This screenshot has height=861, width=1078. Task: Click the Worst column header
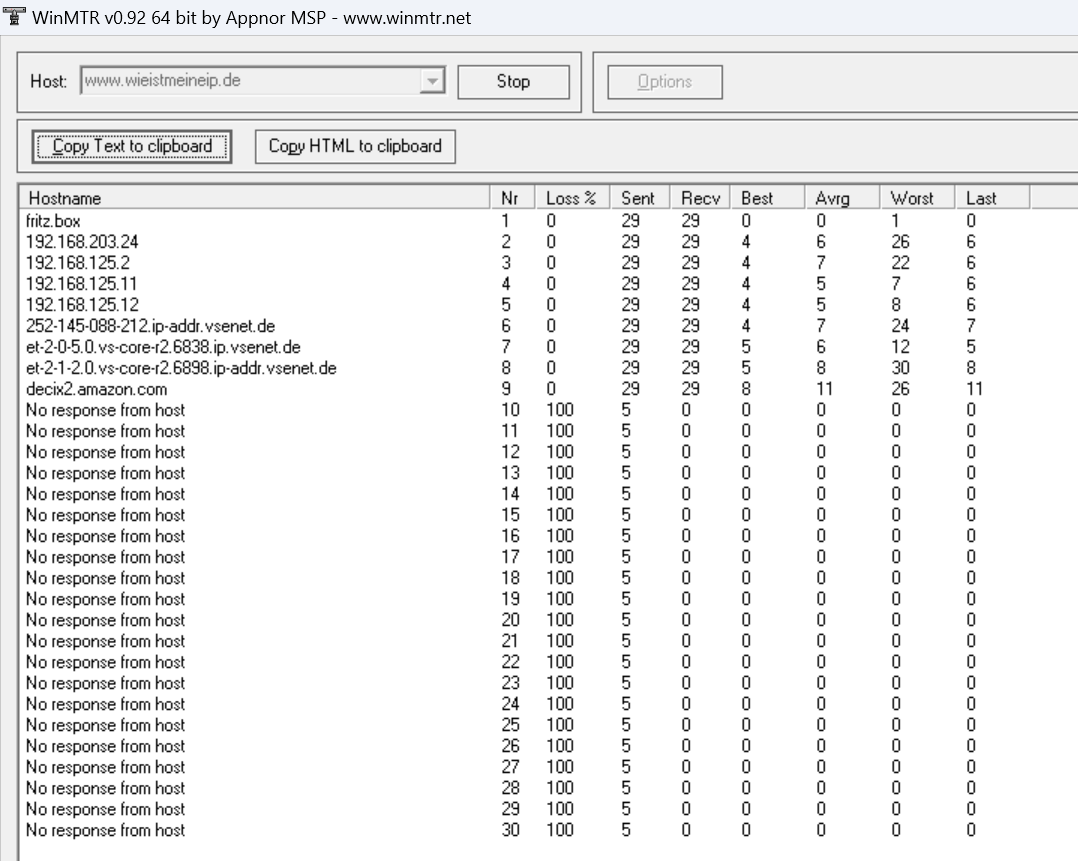pyautogui.click(x=918, y=198)
